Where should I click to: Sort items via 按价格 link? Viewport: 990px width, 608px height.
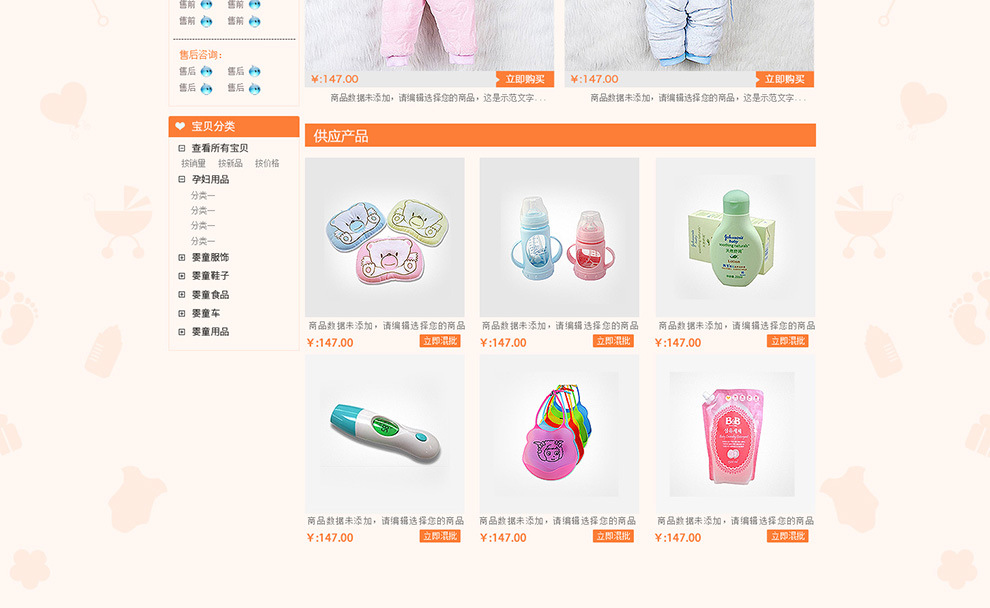[x=267, y=164]
